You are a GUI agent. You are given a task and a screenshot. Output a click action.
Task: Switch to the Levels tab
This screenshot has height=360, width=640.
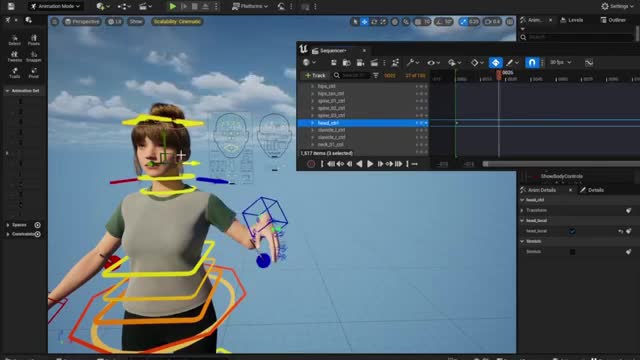click(571, 20)
